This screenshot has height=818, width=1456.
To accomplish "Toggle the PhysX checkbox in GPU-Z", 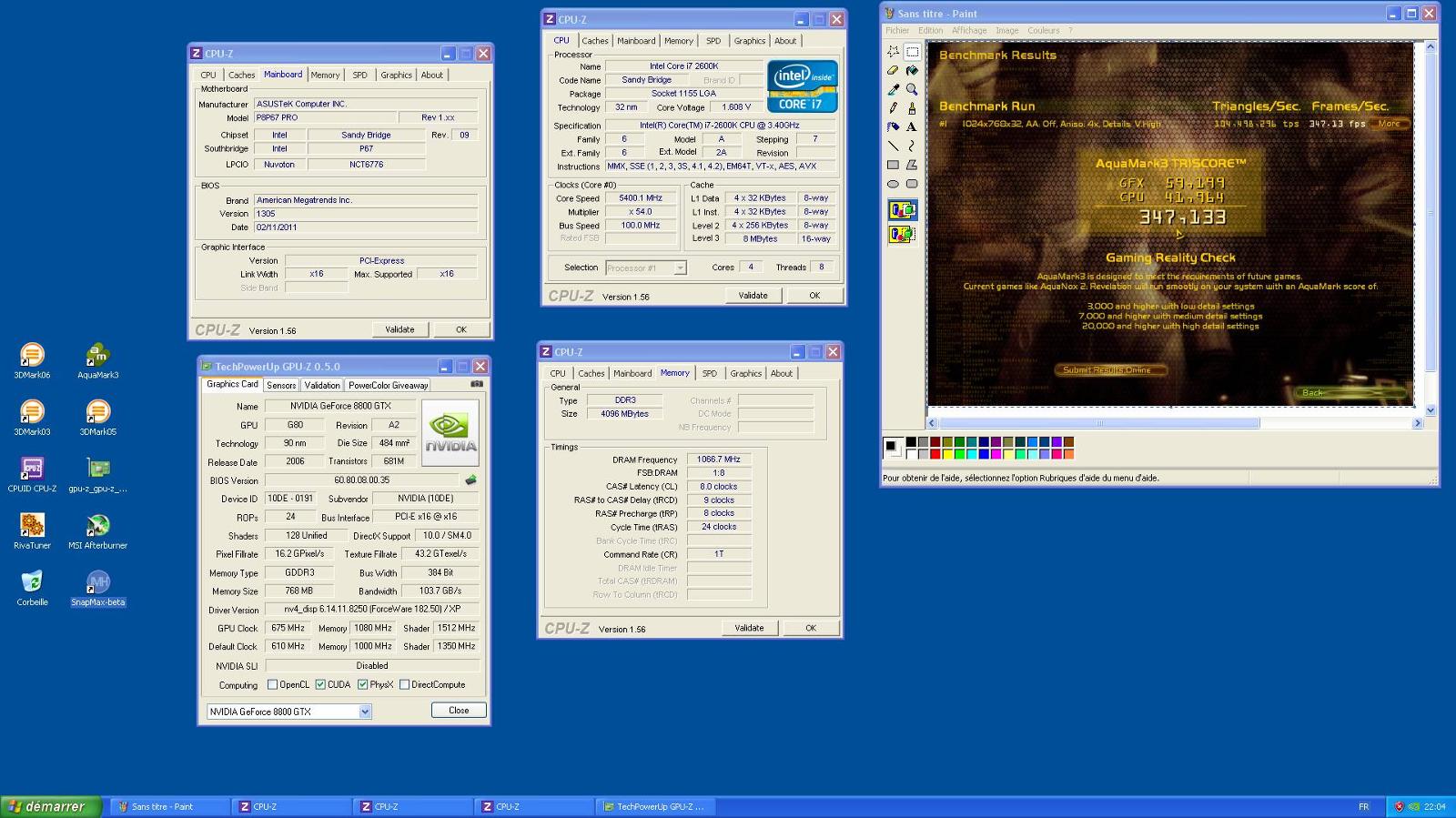I will pyautogui.click(x=362, y=684).
